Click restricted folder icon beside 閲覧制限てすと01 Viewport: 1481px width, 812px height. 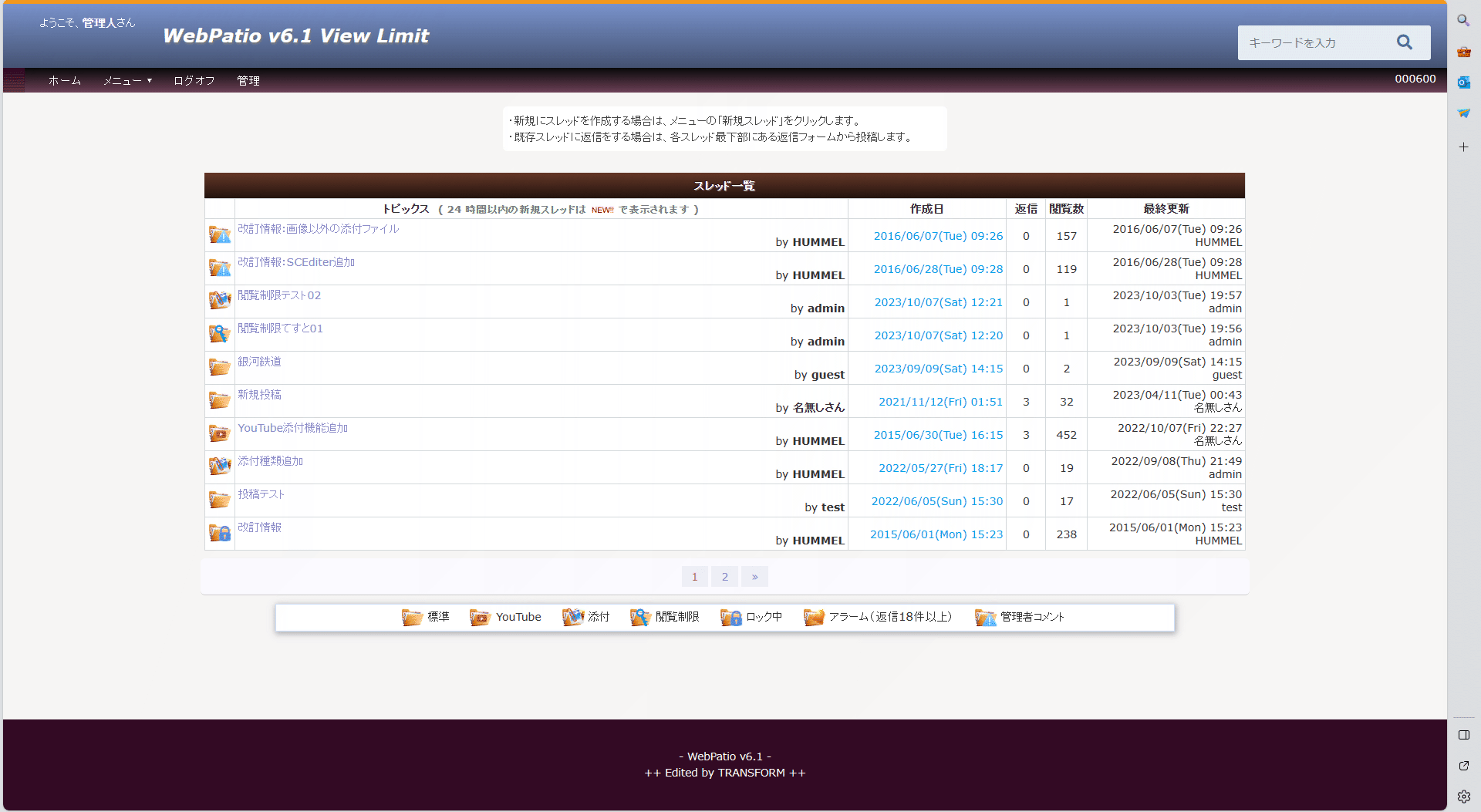219,335
